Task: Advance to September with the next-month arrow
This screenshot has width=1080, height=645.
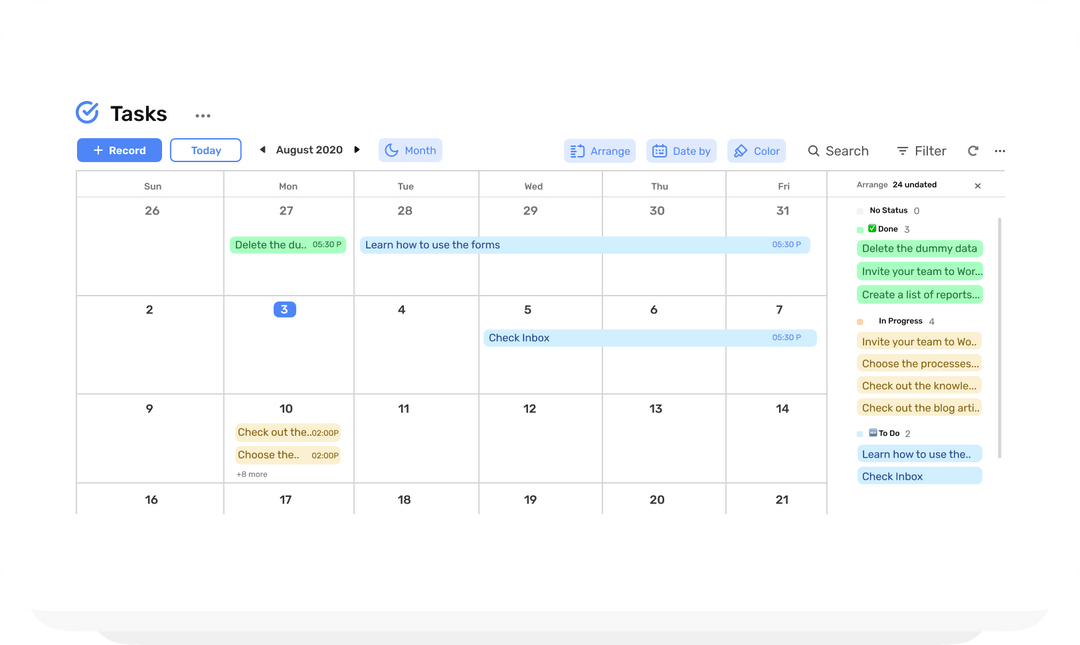Action: [357, 149]
